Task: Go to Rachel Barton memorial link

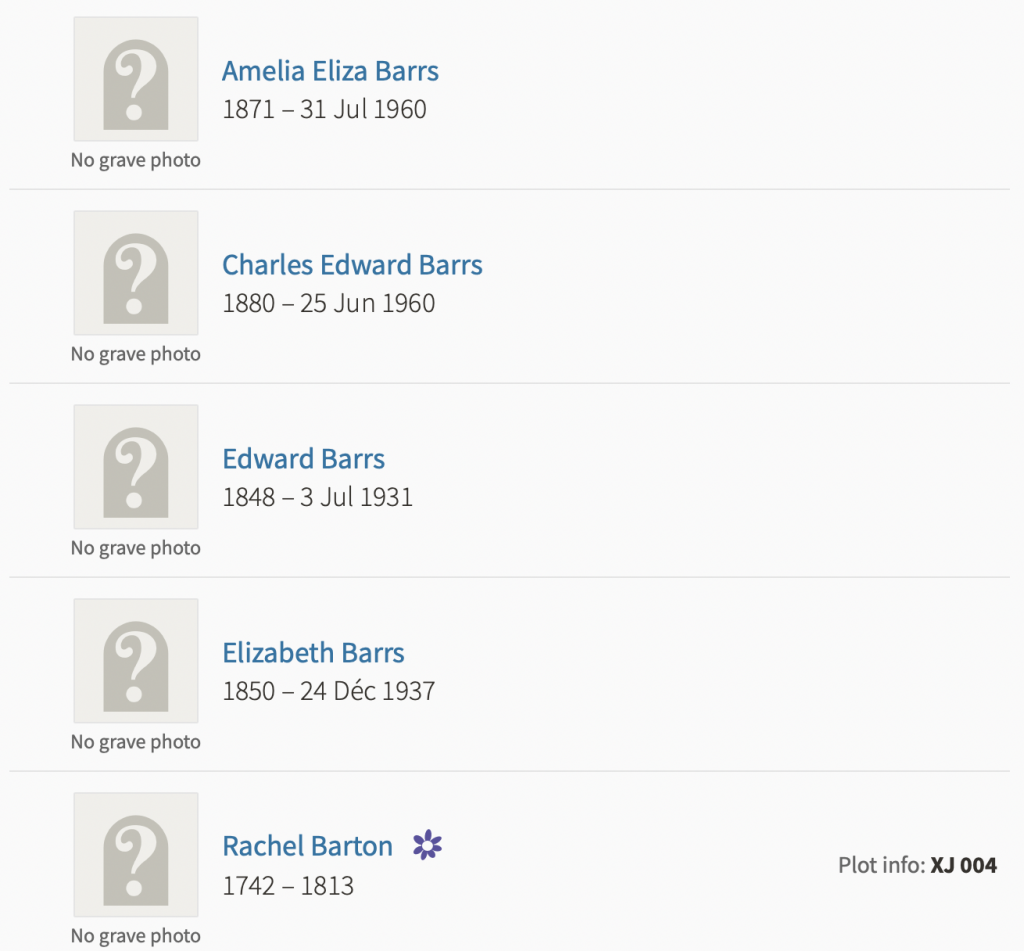Action: tap(307, 846)
